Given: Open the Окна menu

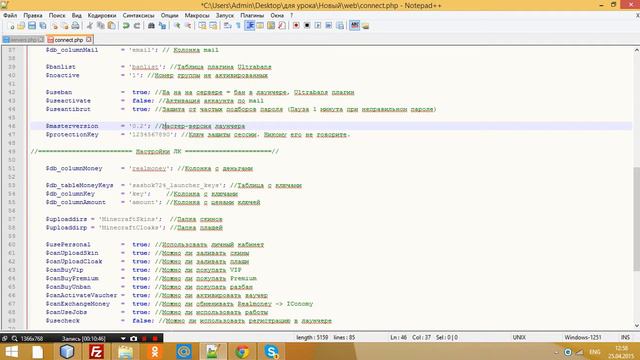Looking at the screenshot, I should point(277,15).
